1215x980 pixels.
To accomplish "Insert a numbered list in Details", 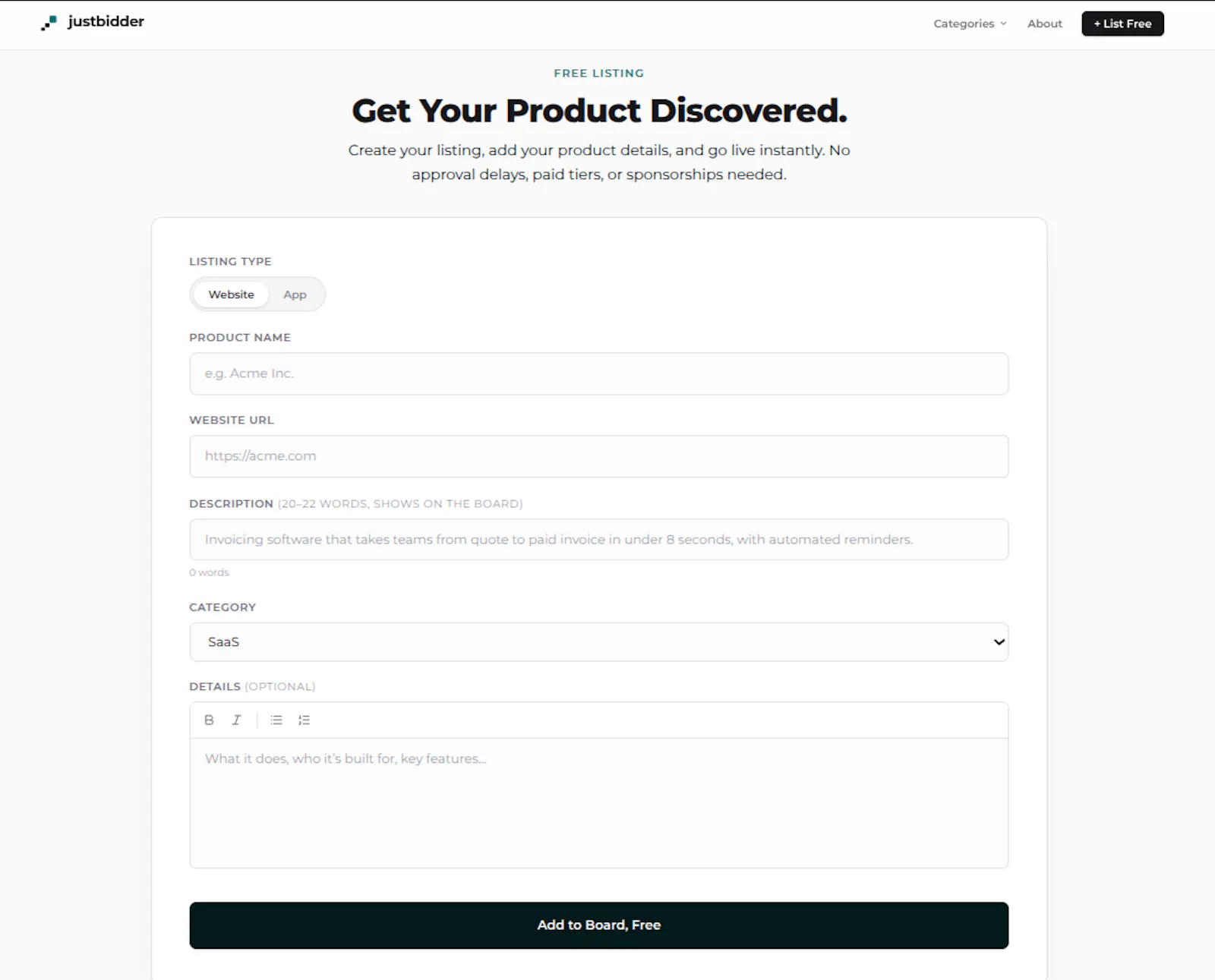I will tap(304, 720).
